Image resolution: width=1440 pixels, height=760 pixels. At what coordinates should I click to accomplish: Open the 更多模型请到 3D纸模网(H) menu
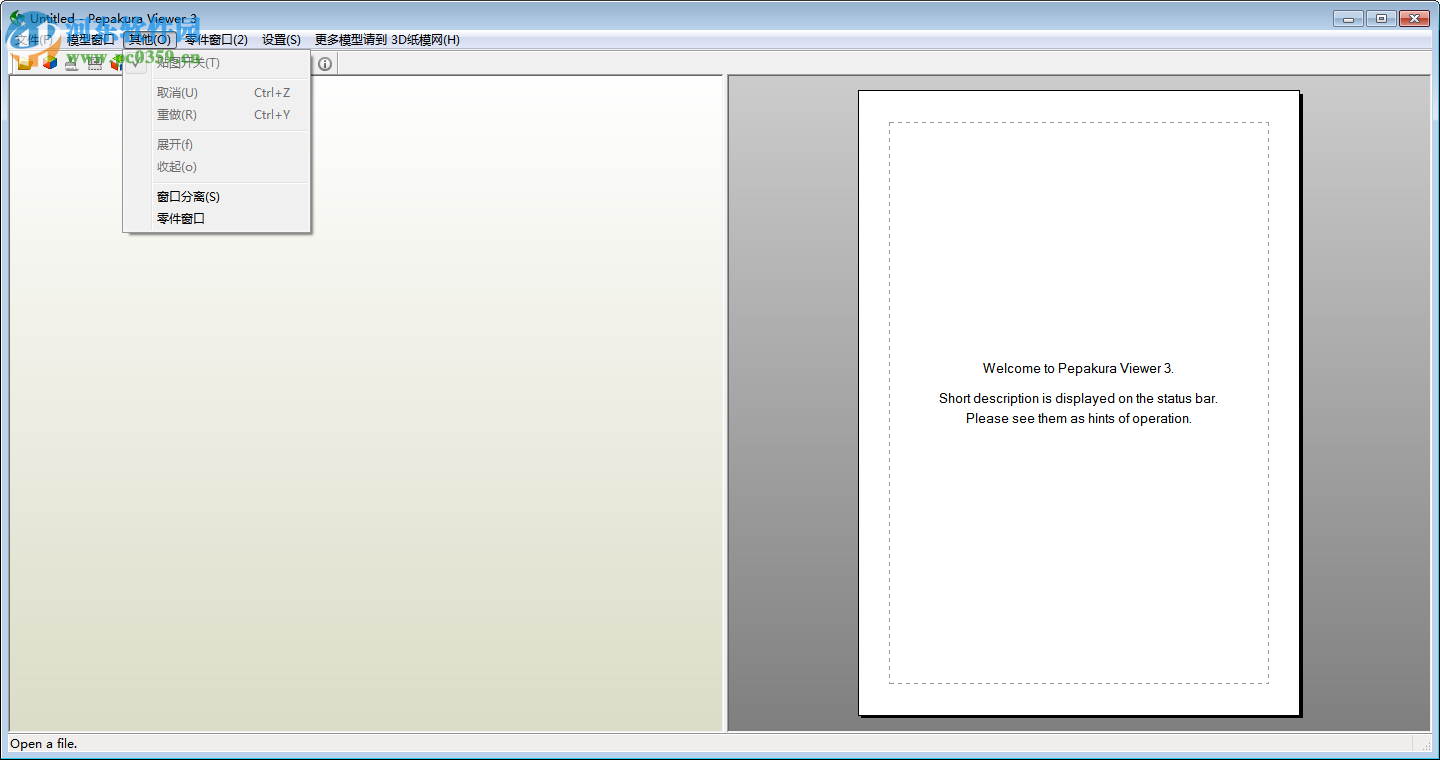(387, 40)
